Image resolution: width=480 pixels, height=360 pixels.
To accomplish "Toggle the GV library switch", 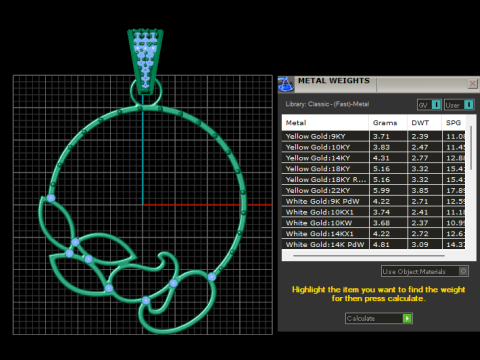I will pyautogui.click(x=429, y=105).
